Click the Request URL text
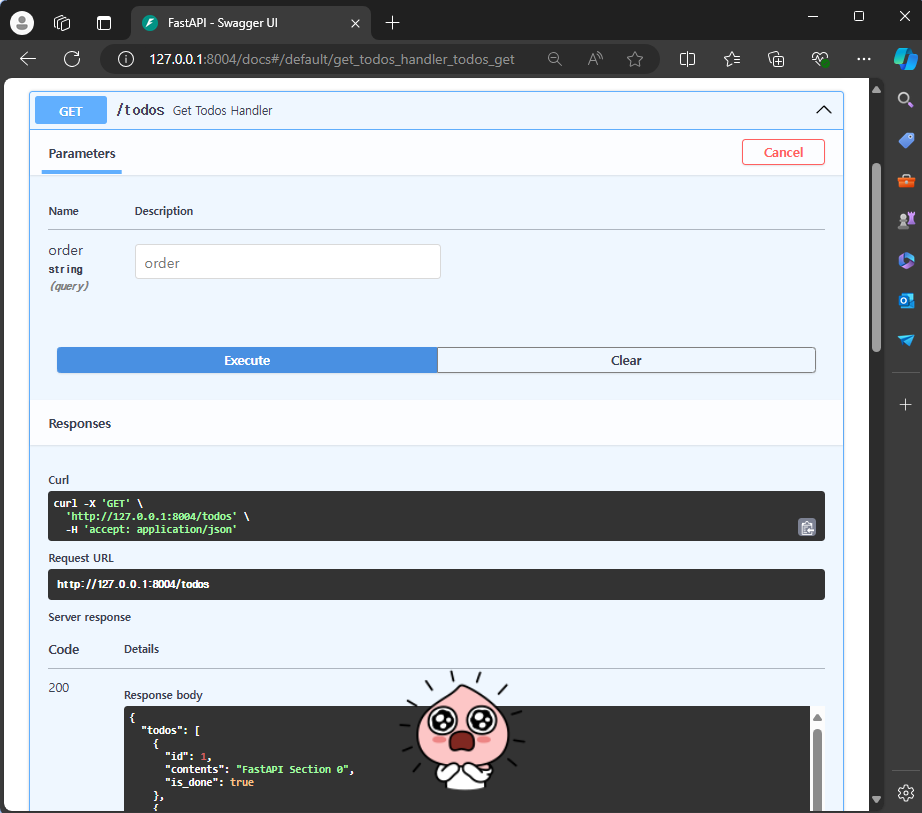 [x=133, y=584]
